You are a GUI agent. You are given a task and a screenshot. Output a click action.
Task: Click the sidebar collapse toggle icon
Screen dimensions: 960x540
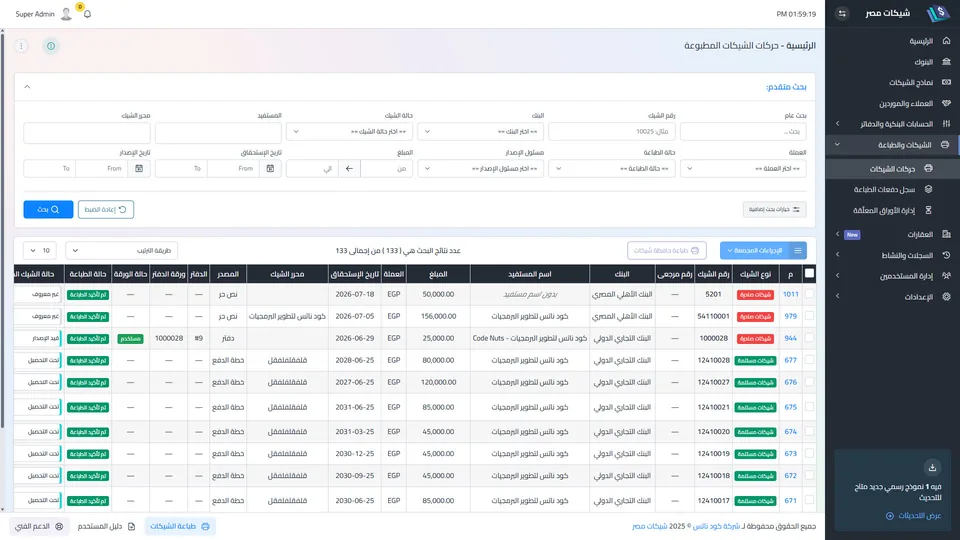[842, 13]
